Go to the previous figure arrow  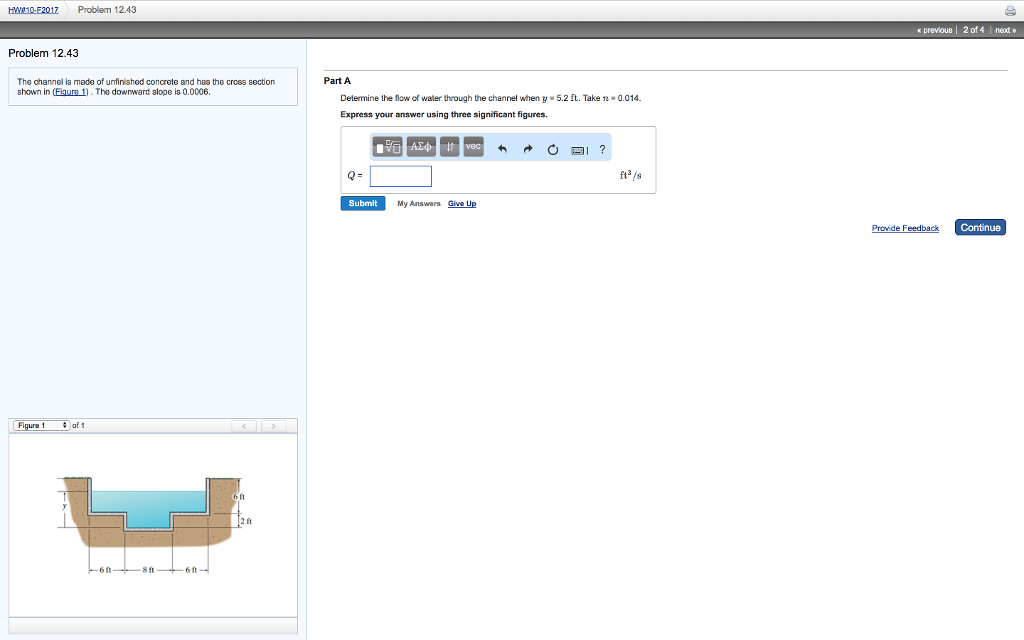(x=244, y=426)
